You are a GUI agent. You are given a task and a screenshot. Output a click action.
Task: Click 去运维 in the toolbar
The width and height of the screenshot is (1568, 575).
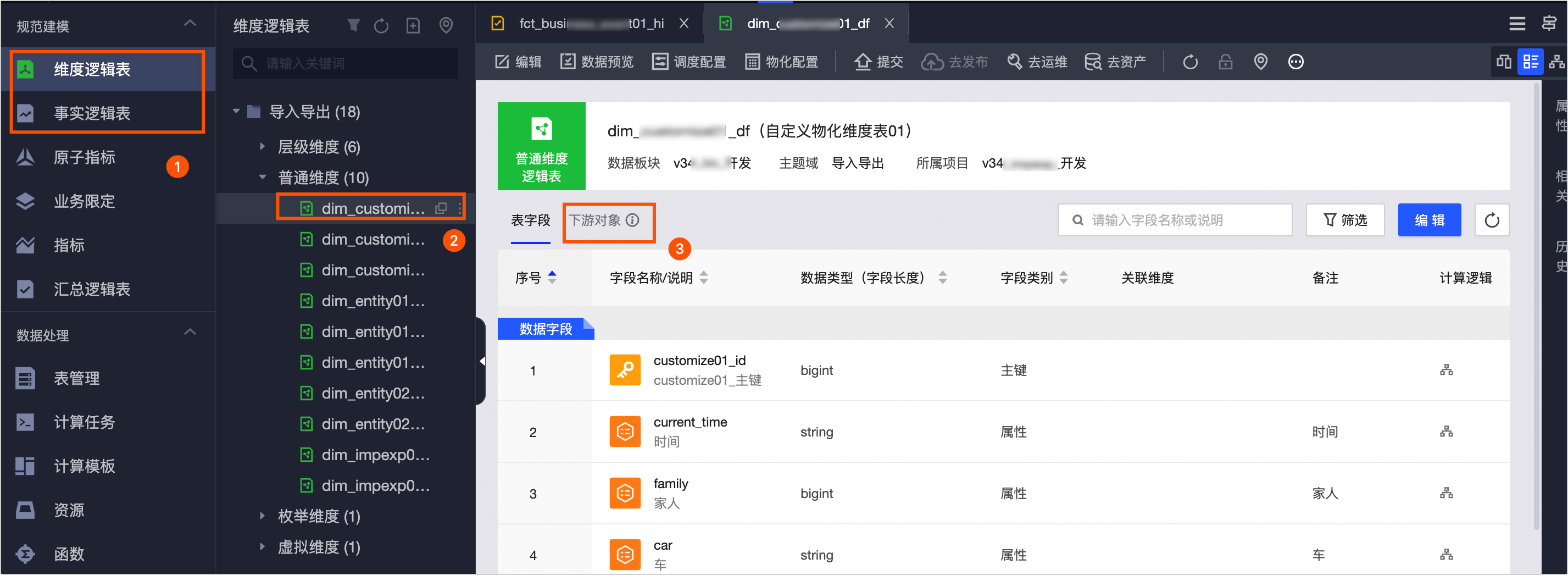[x=1037, y=62]
